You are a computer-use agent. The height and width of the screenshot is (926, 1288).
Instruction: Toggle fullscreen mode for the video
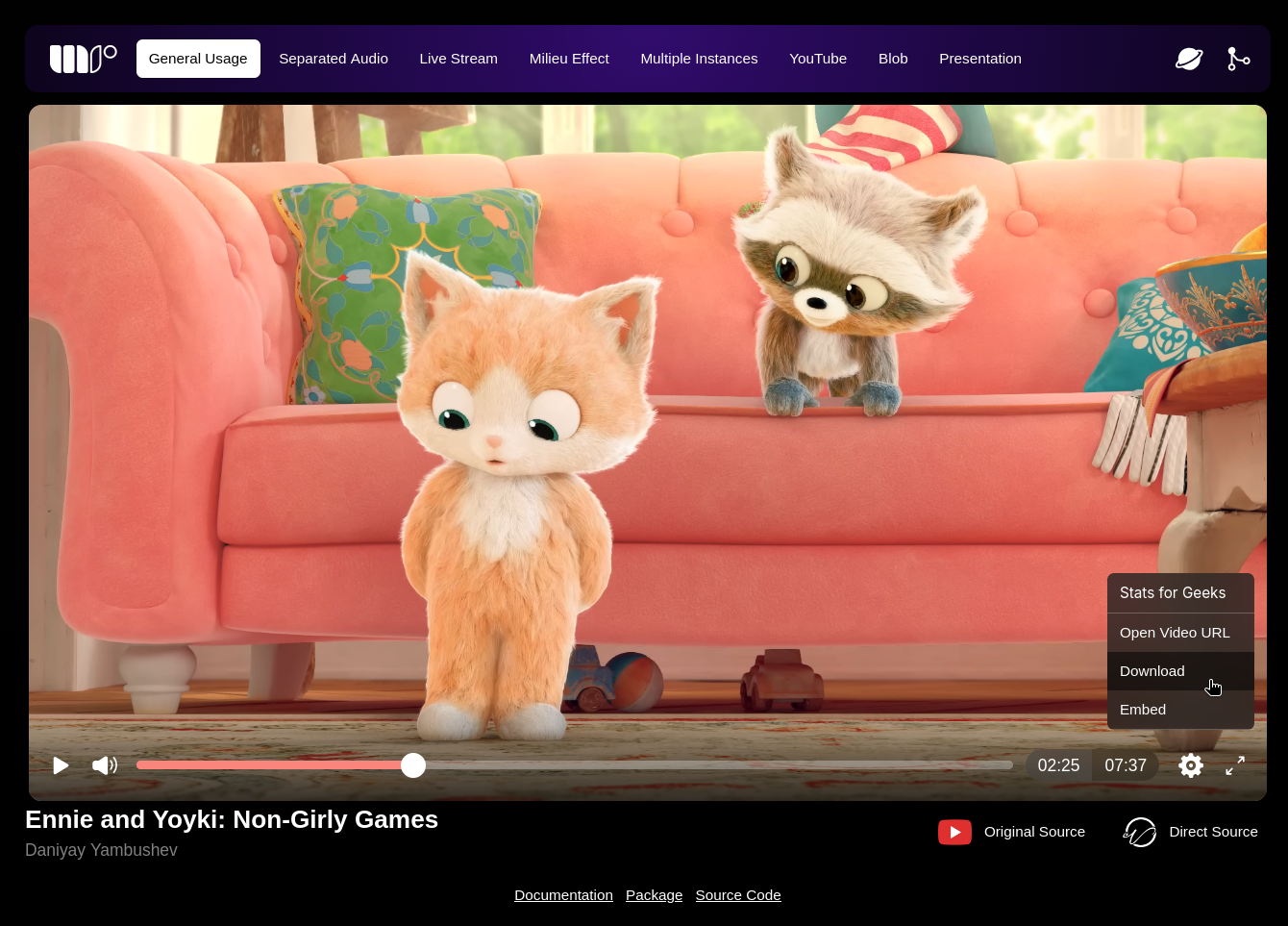coord(1235,765)
